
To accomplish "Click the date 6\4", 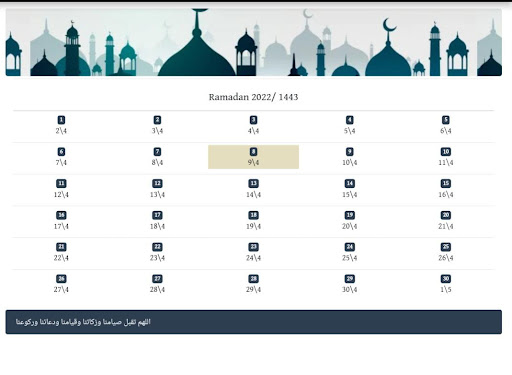I will [446, 131].
